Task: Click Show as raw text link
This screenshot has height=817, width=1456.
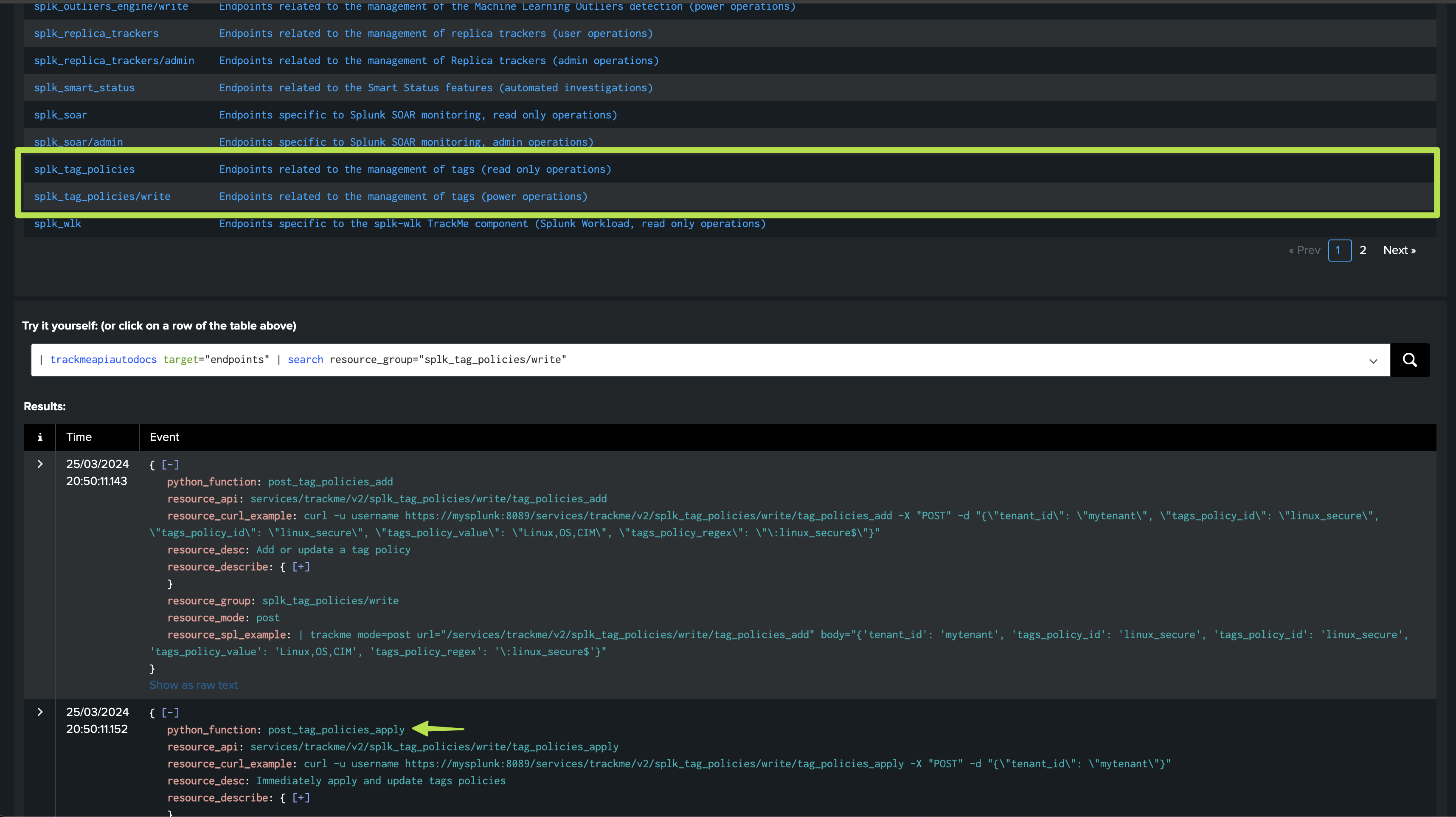Action: pos(193,685)
